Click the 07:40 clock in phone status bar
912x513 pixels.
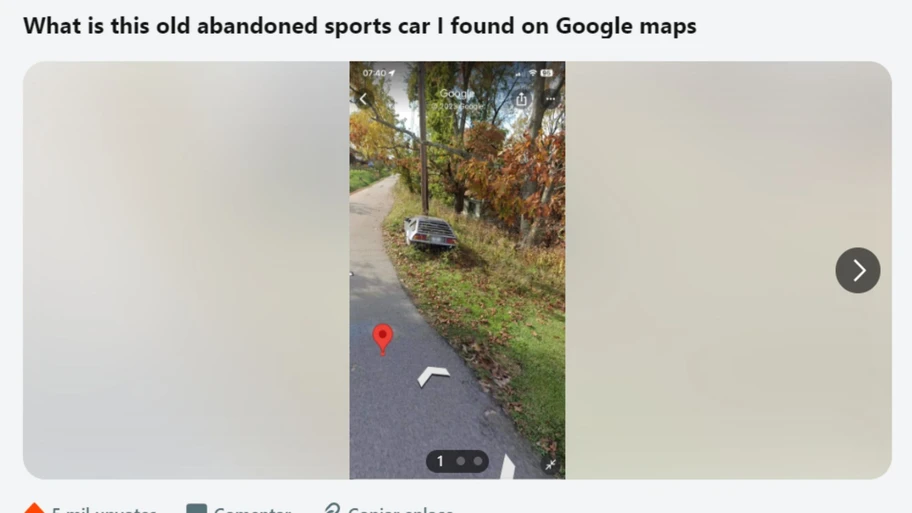(x=374, y=73)
